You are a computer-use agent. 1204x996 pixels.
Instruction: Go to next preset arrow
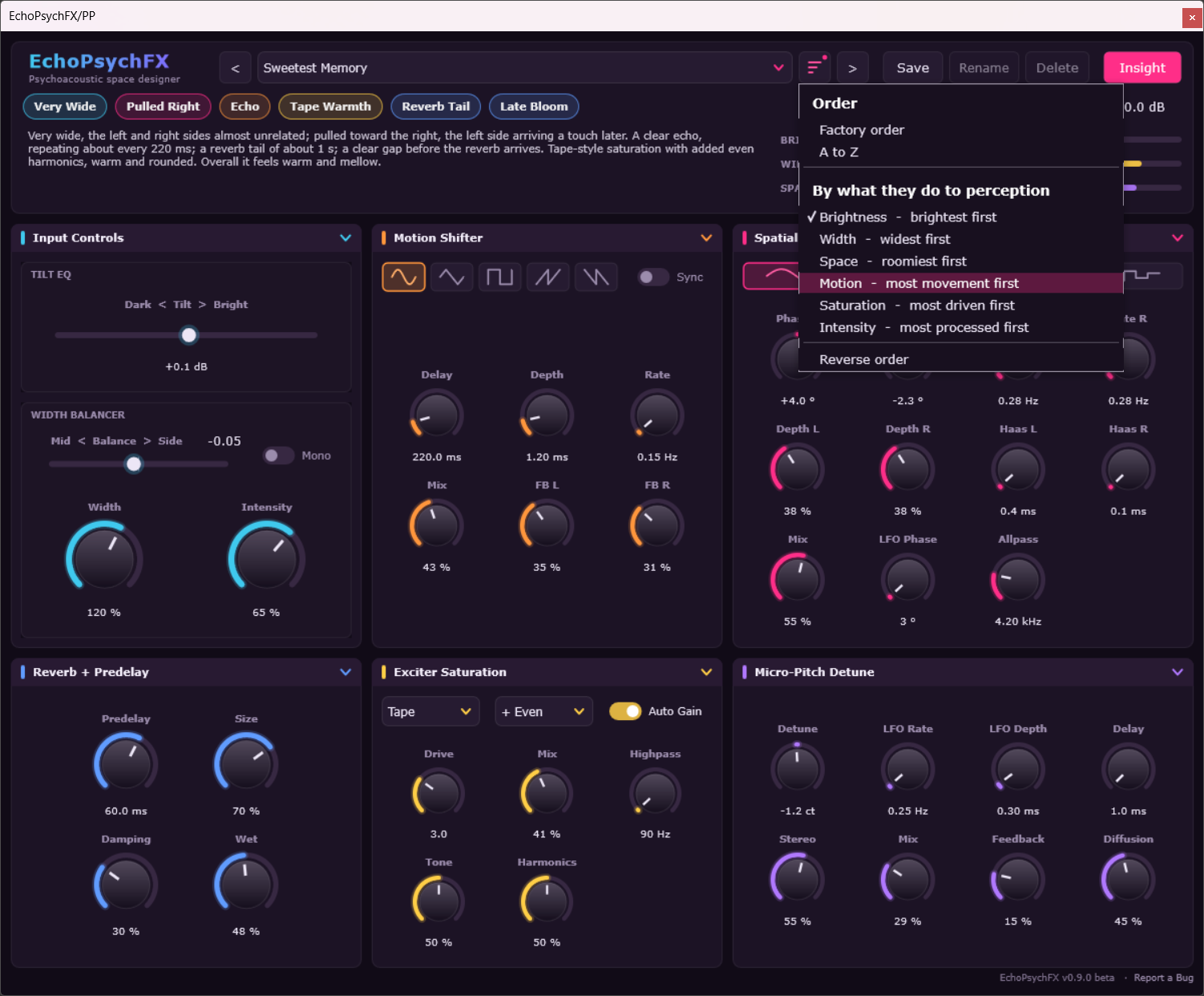[x=852, y=68]
